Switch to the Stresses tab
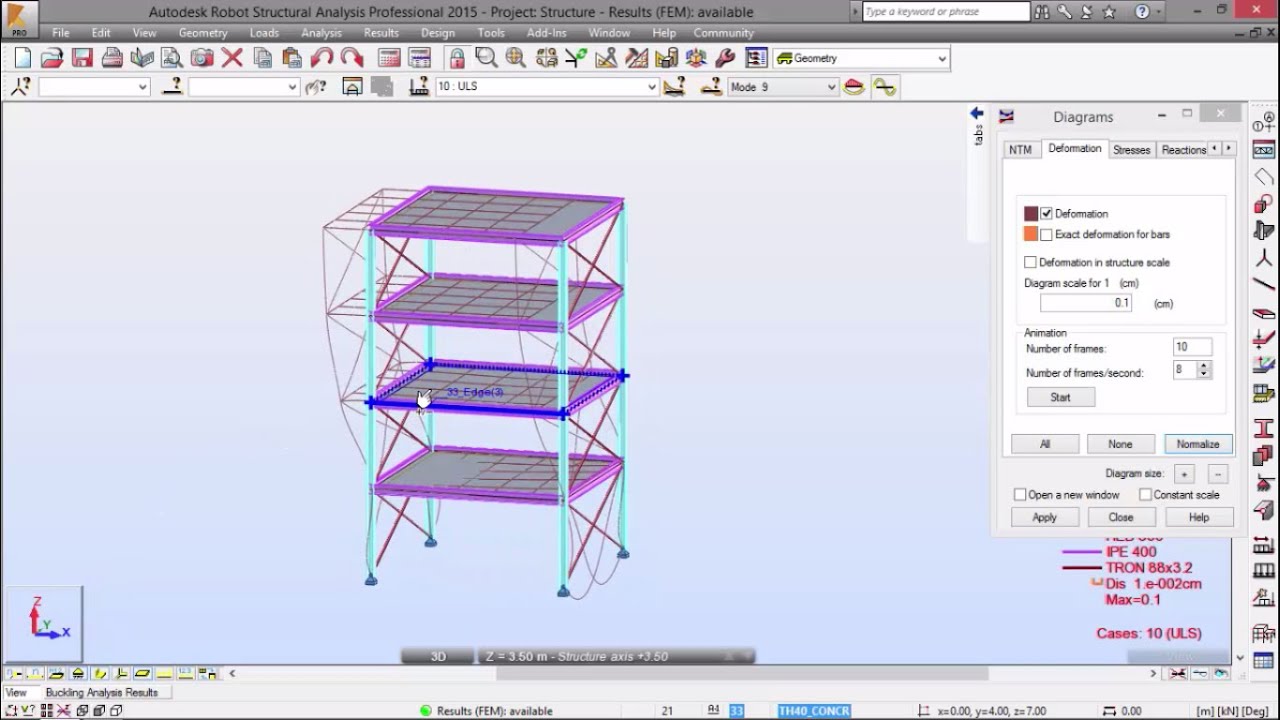 (1131, 149)
